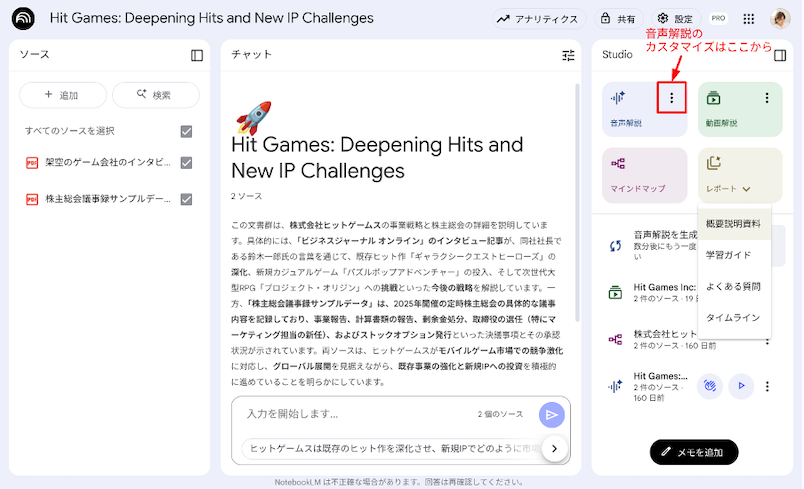Click the 2 ソース count text
This screenshot has width=804, height=489.
point(247,196)
